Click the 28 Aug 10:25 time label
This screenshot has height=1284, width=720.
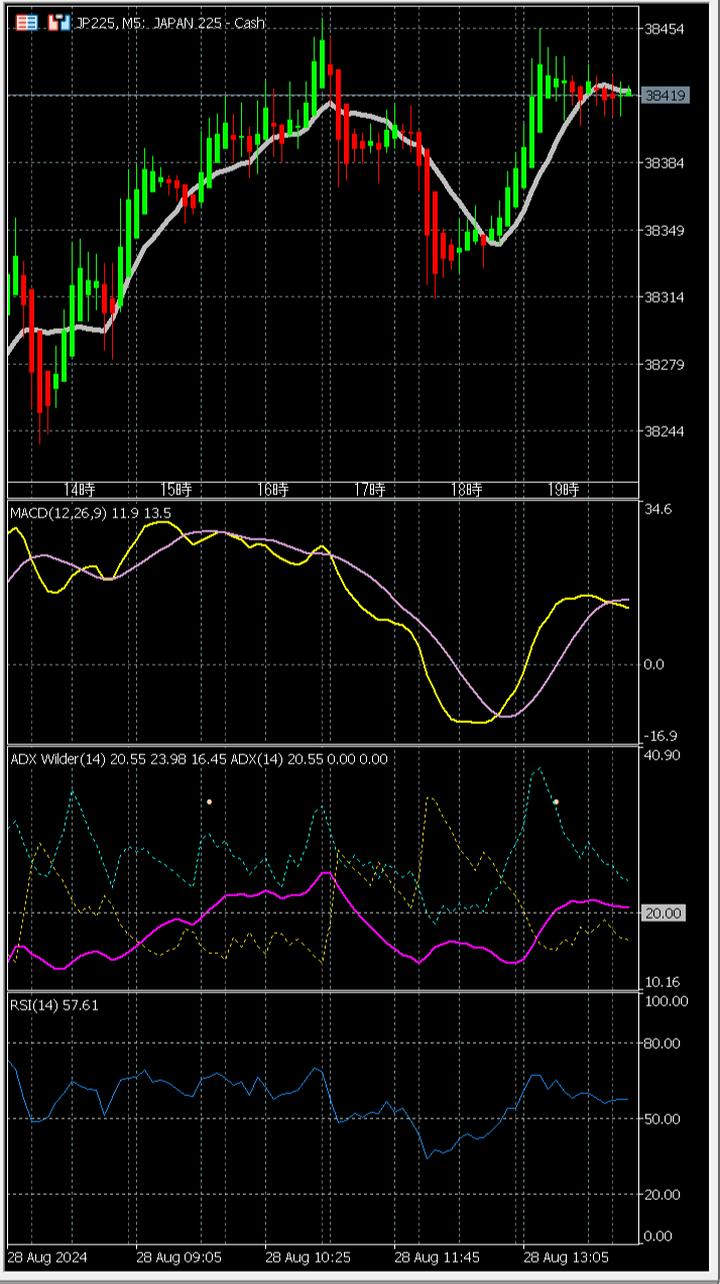click(306, 1254)
